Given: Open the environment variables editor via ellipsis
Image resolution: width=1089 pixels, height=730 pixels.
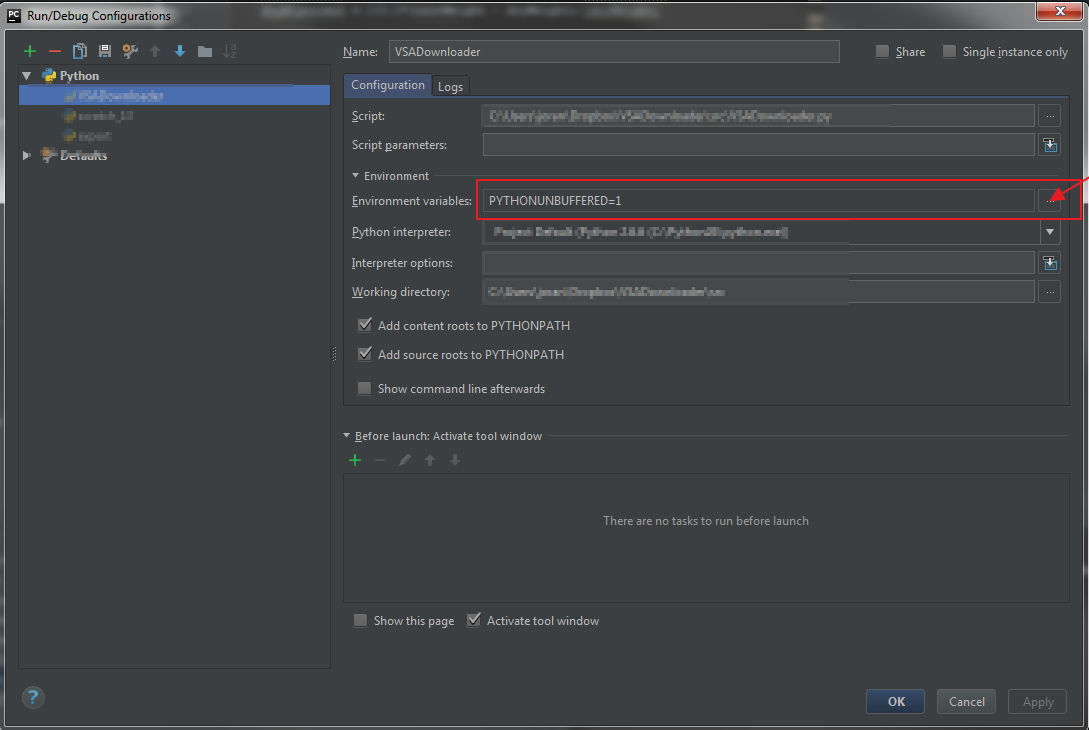Looking at the screenshot, I should (x=1049, y=200).
